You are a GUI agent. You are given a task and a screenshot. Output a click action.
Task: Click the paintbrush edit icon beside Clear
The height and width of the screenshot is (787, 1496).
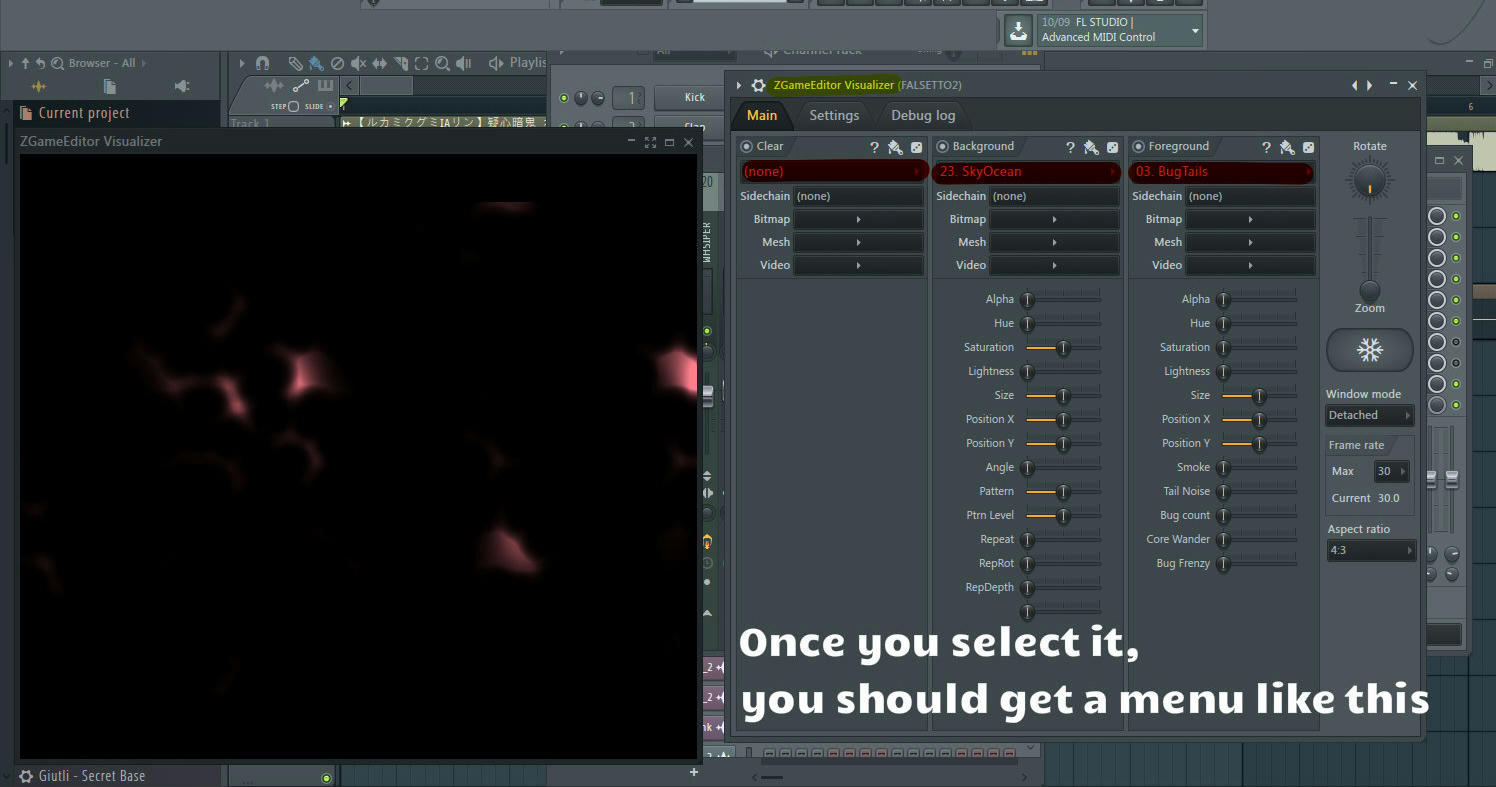tap(894, 147)
